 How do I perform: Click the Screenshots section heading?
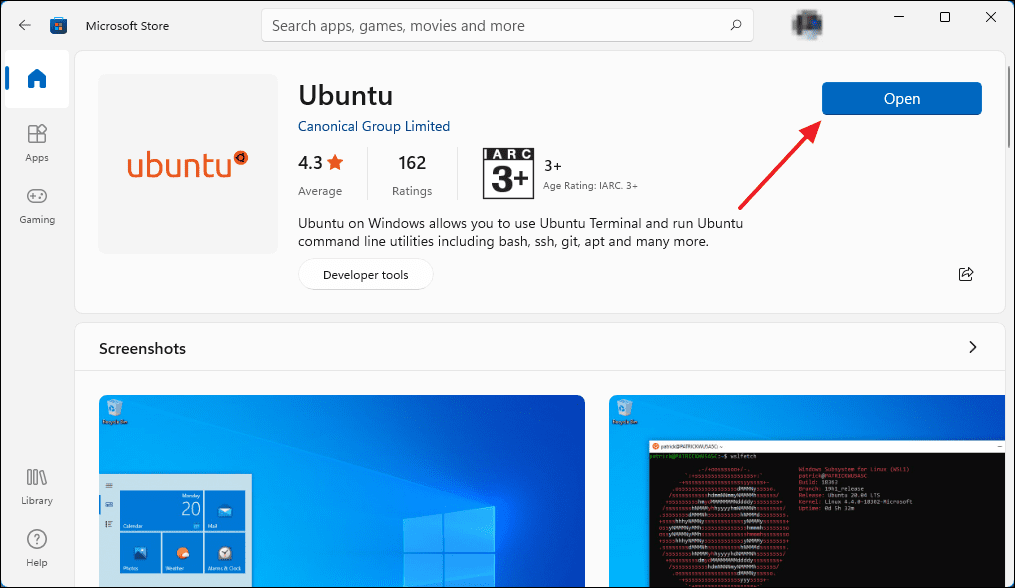point(142,348)
